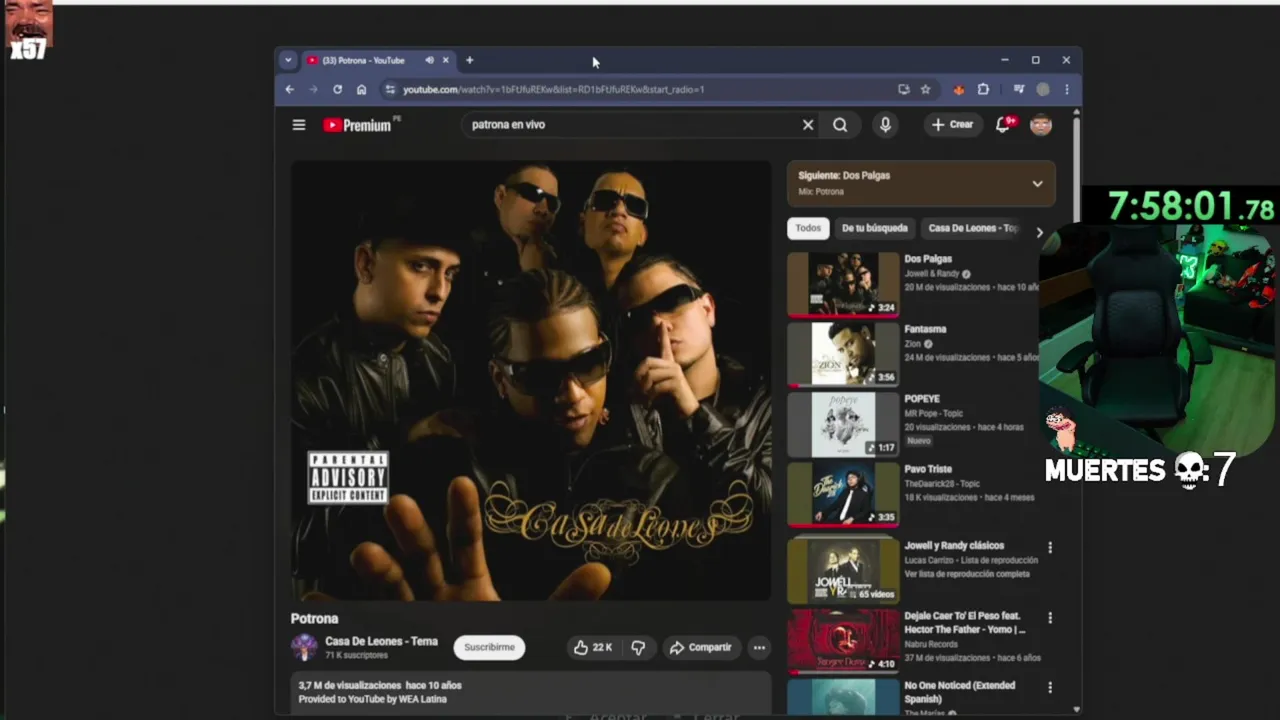Open the Pavo Triste thumbnail
This screenshot has height=720, width=1280.
(x=843, y=494)
